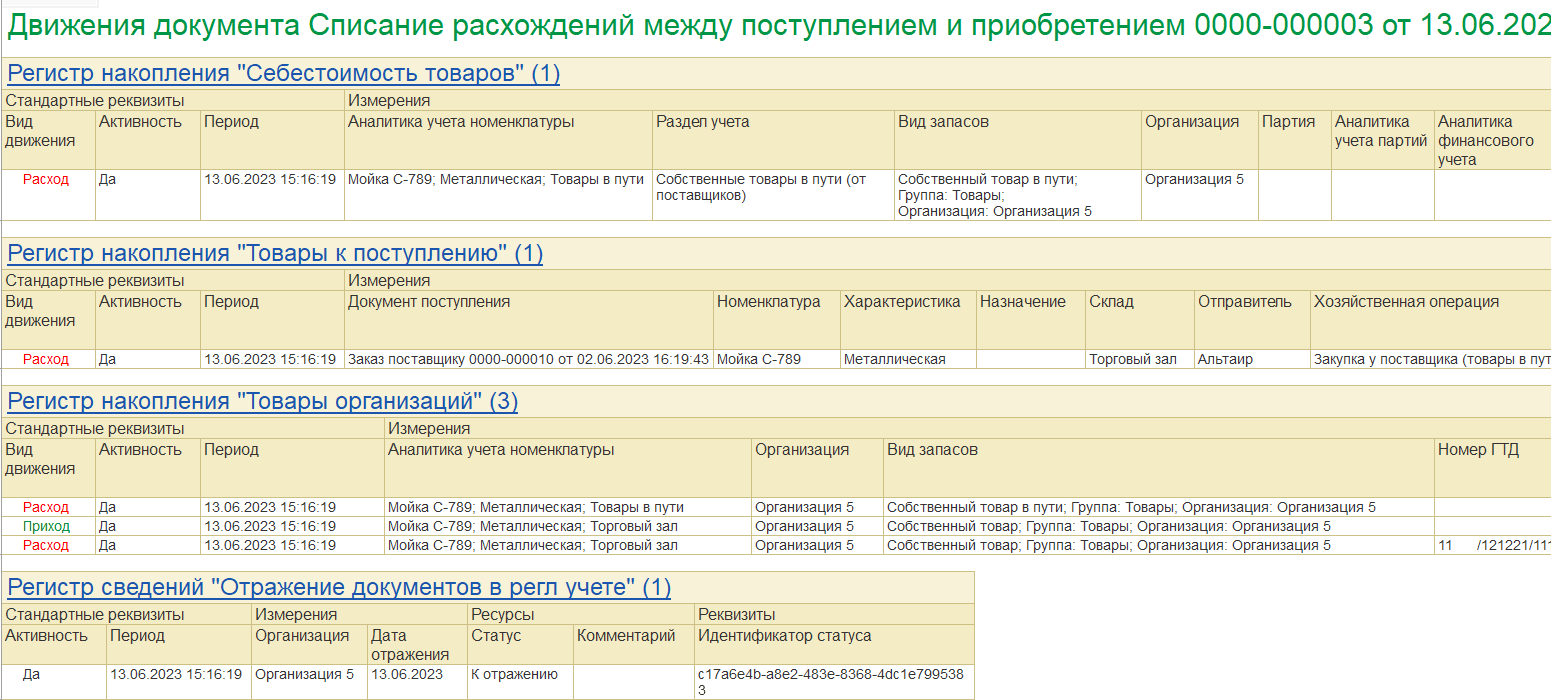The width and height of the screenshot is (1551, 700).
Task: Select the "Номенклатура" column header
Action: tap(777, 319)
